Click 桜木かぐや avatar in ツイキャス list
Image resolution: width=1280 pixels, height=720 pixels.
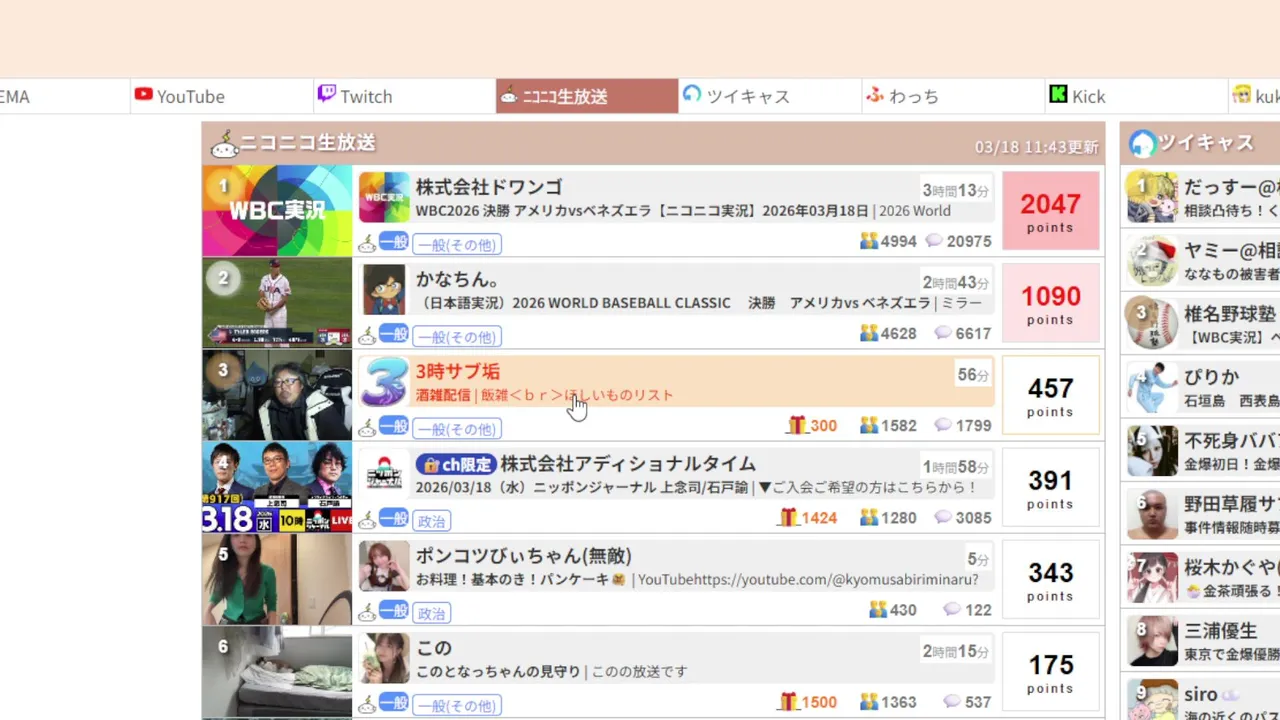1153,578
